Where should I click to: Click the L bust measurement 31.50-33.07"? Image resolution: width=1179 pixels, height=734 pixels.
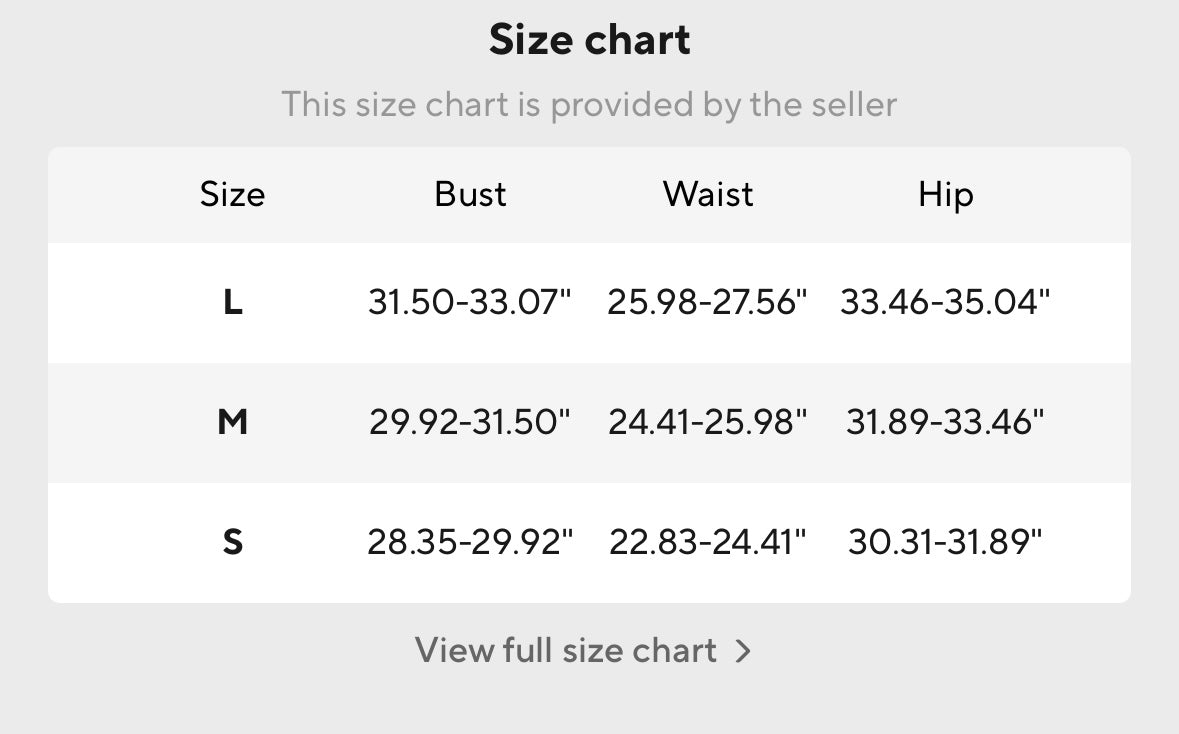coord(470,302)
